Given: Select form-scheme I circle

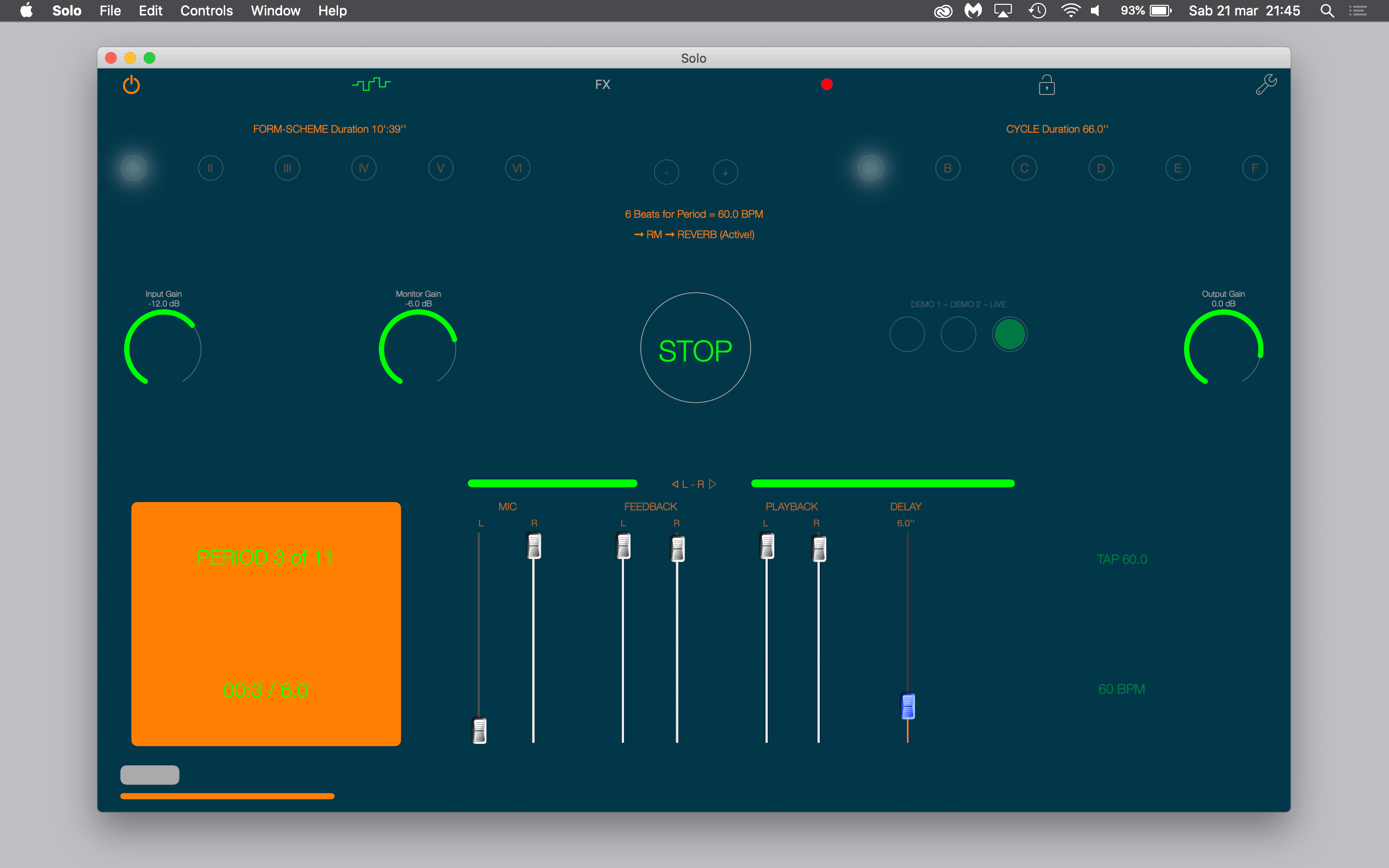Looking at the screenshot, I should coord(134,168).
